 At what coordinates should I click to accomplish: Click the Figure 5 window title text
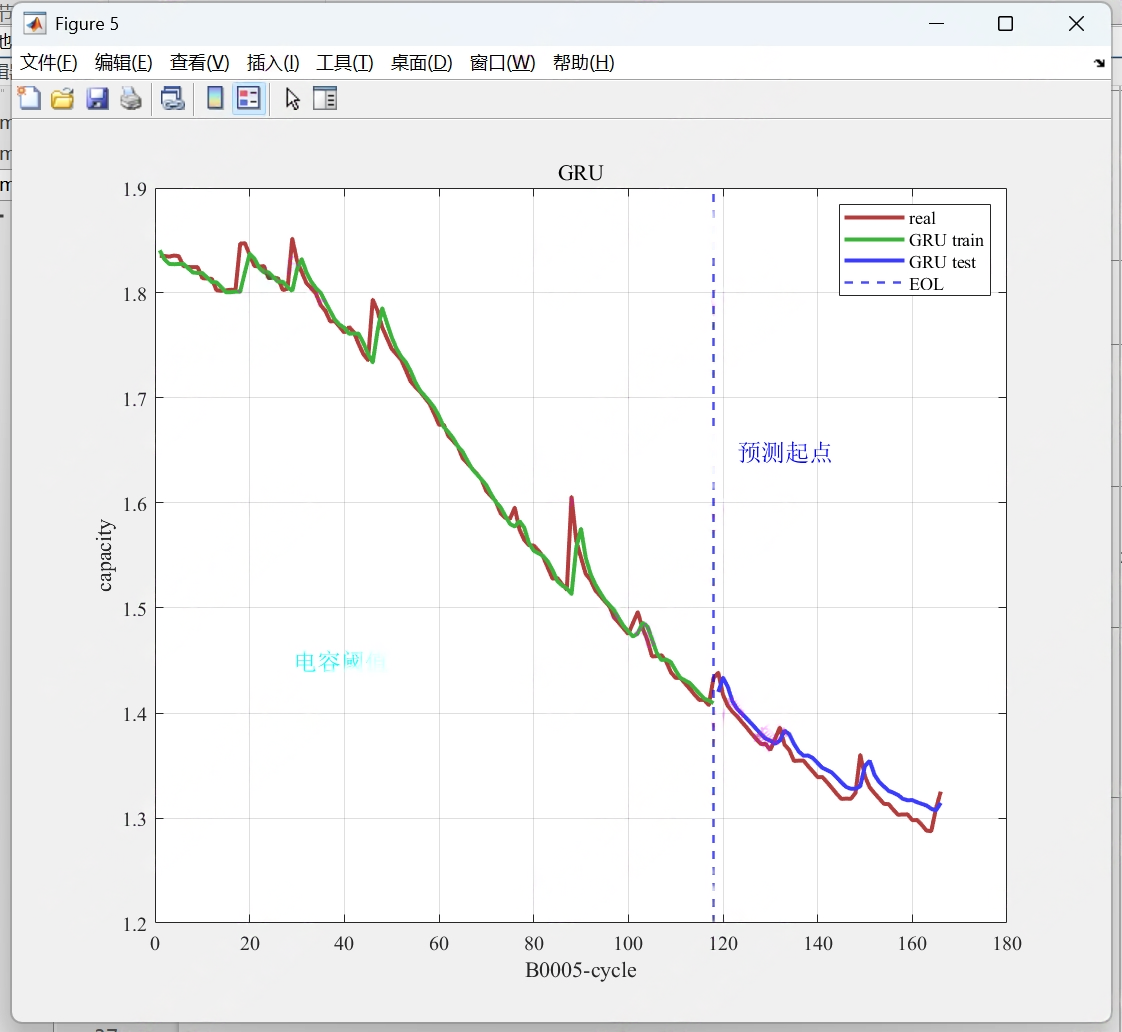[x=87, y=24]
